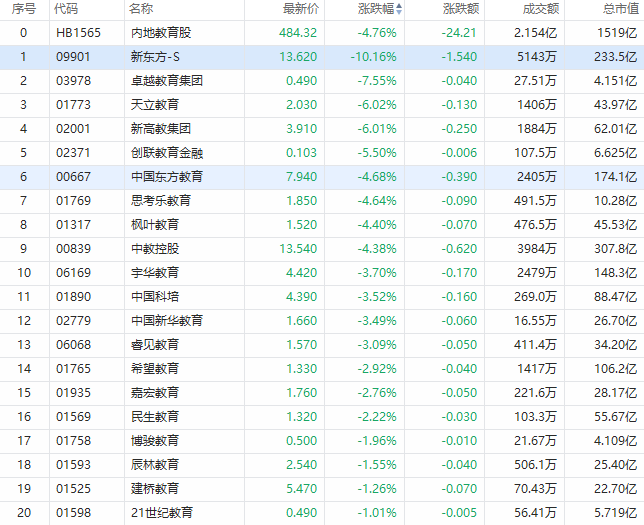644x525 pixels.
Task: Click market cap 307.8亿
Action: coord(615,249)
